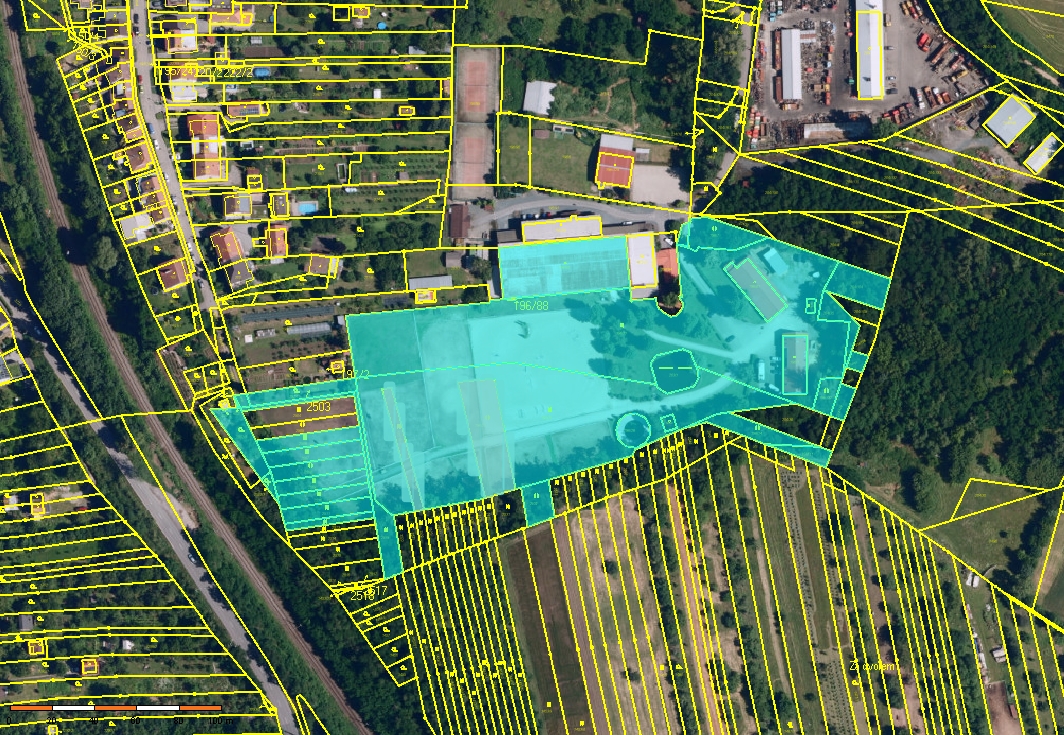Click the swimming pool in residential garden
Image resolution: width=1064 pixels, height=735 pixels.
(x=308, y=208)
